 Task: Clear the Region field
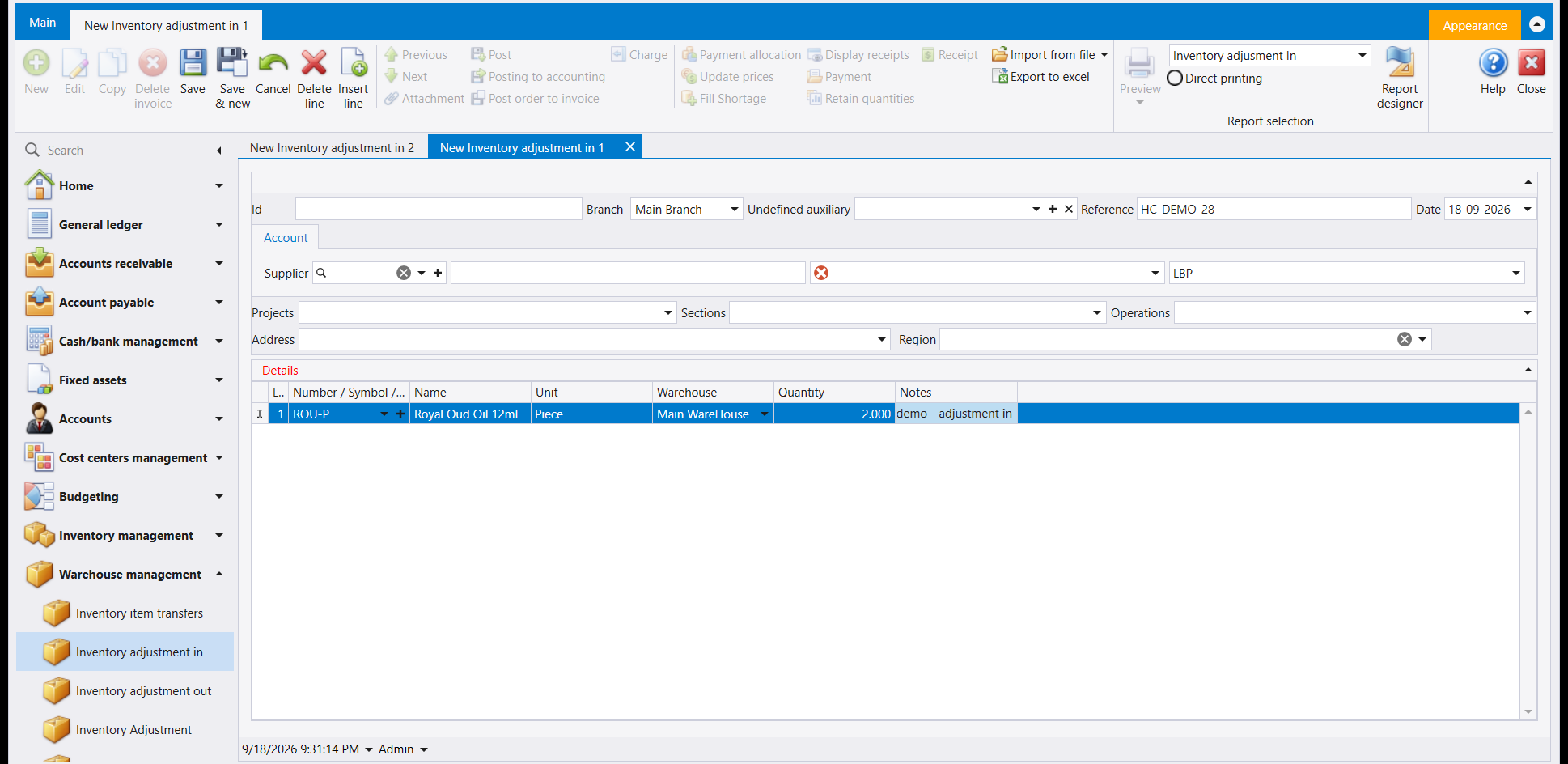[1405, 339]
